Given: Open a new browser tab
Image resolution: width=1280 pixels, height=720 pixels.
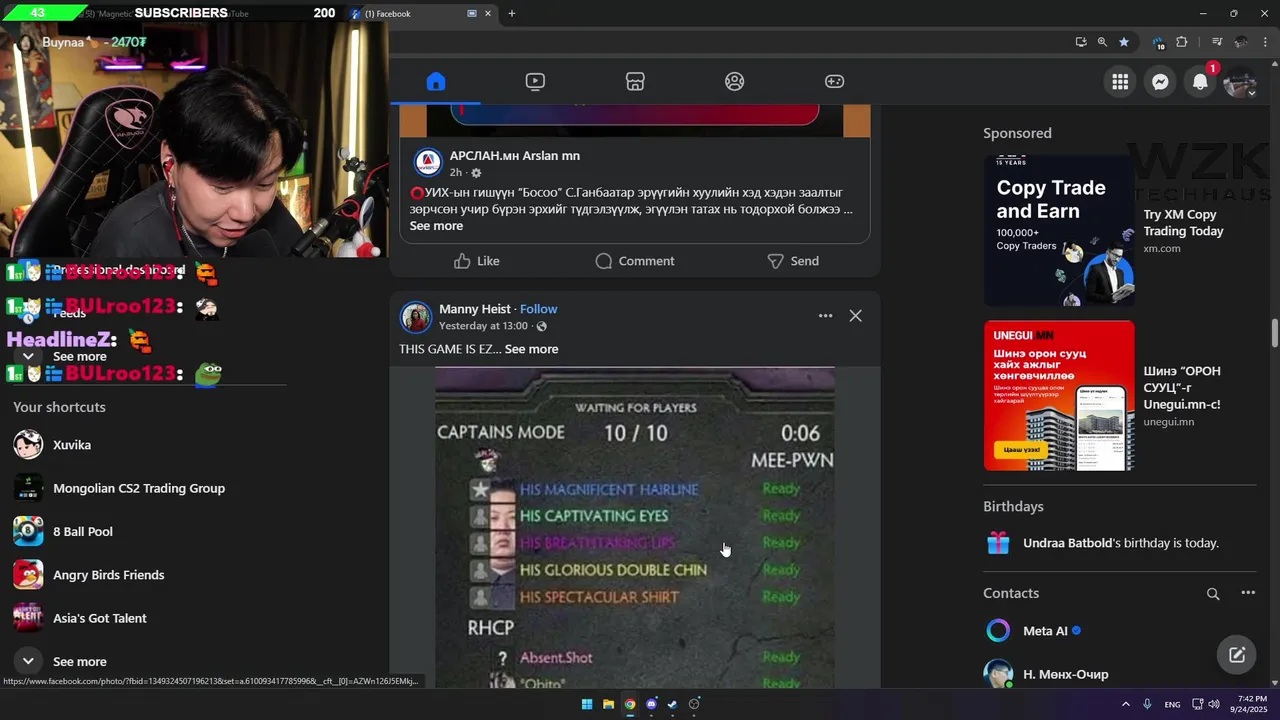Looking at the screenshot, I should (511, 13).
